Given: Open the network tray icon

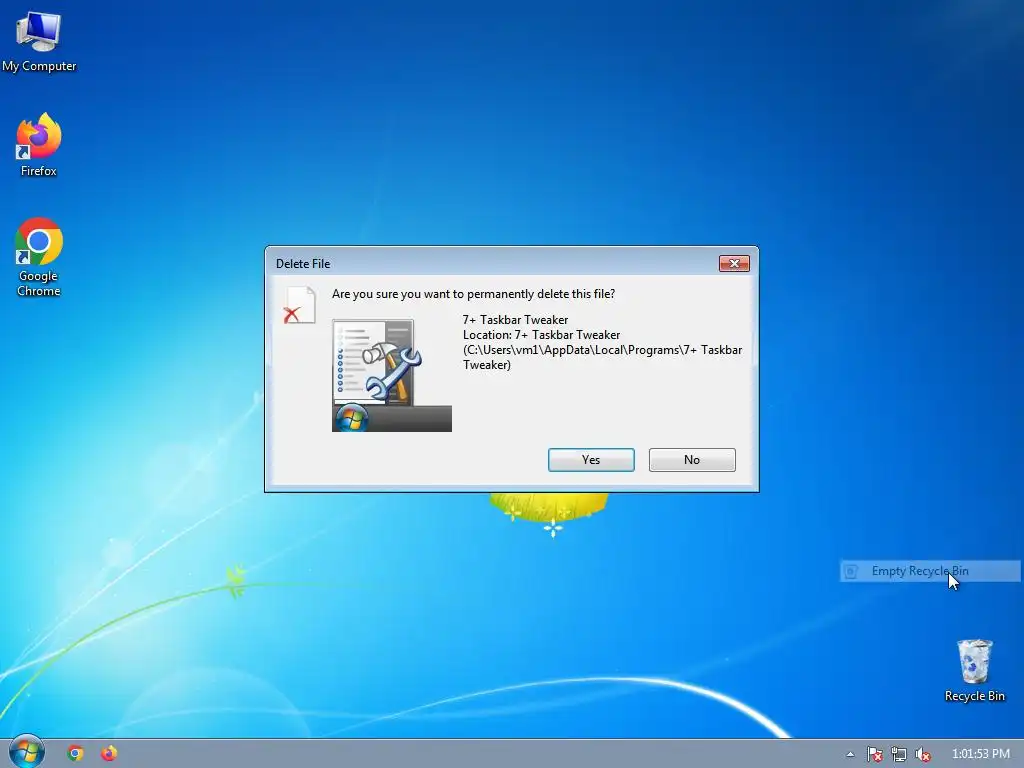Looking at the screenshot, I should (x=899, y=754).
